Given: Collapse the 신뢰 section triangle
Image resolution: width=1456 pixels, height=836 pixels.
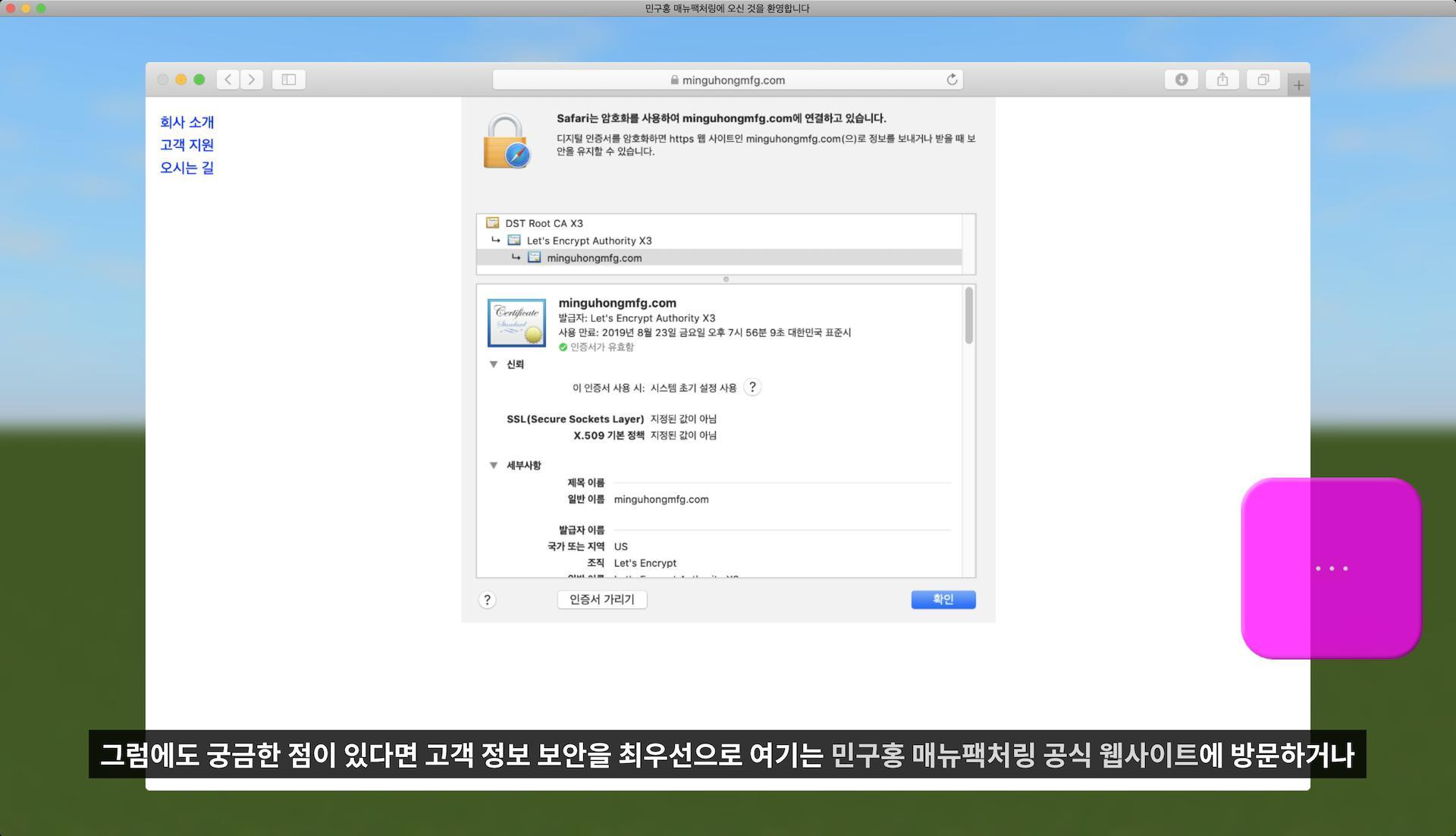Looking at the screenshot, I should tap(494, 365).
